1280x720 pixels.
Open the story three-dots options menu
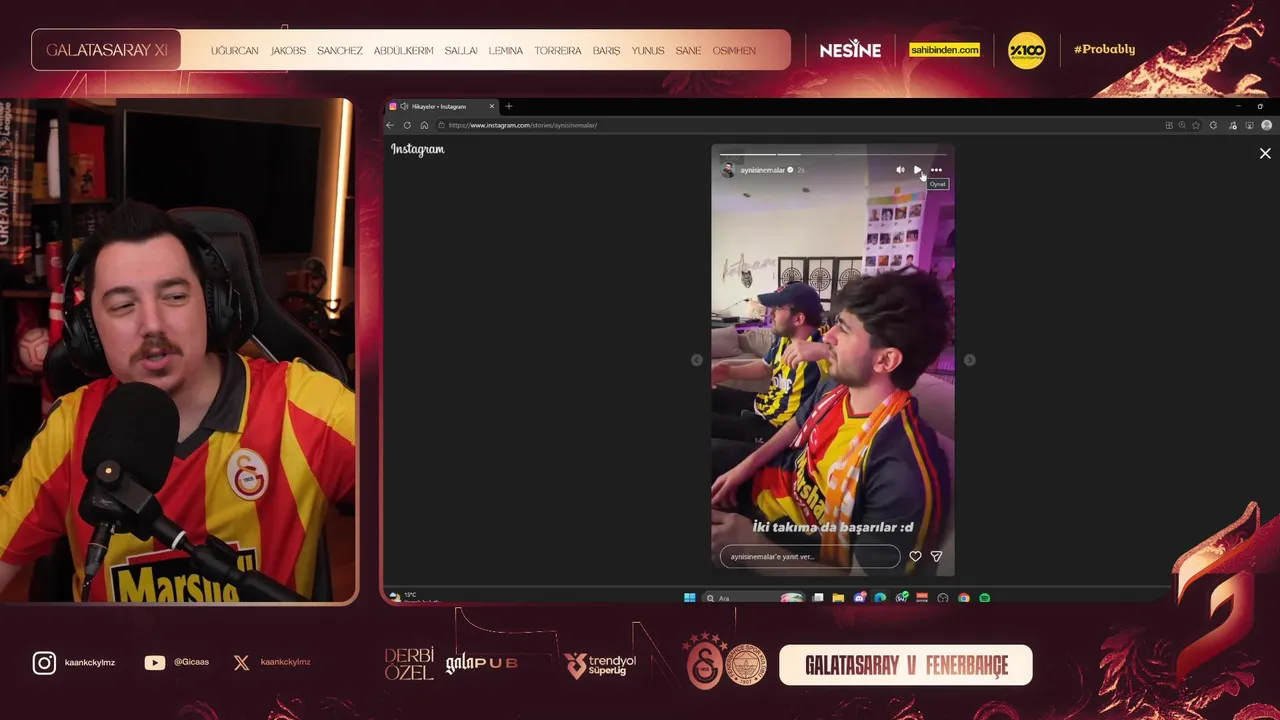click(936, 170)
